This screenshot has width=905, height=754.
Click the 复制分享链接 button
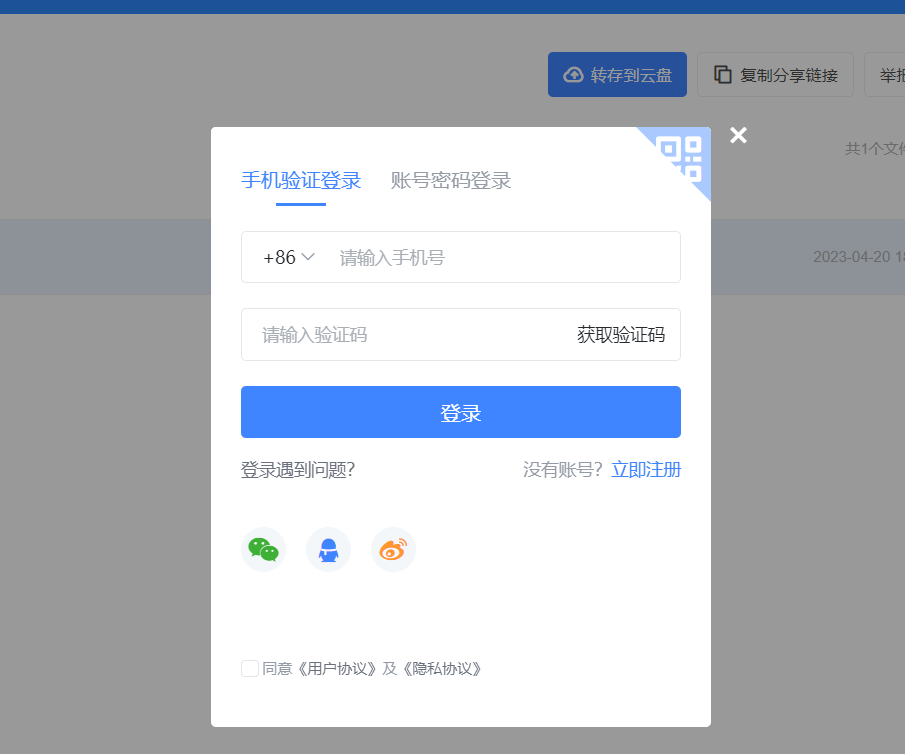click(775, 73)
